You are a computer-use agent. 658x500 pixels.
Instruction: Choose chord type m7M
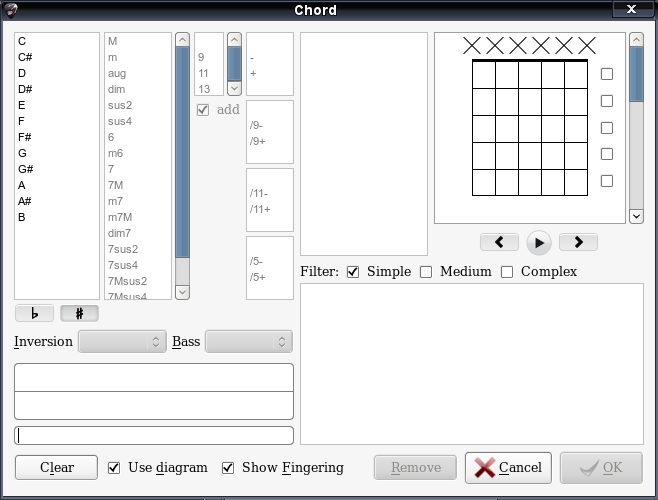point(138,217)
